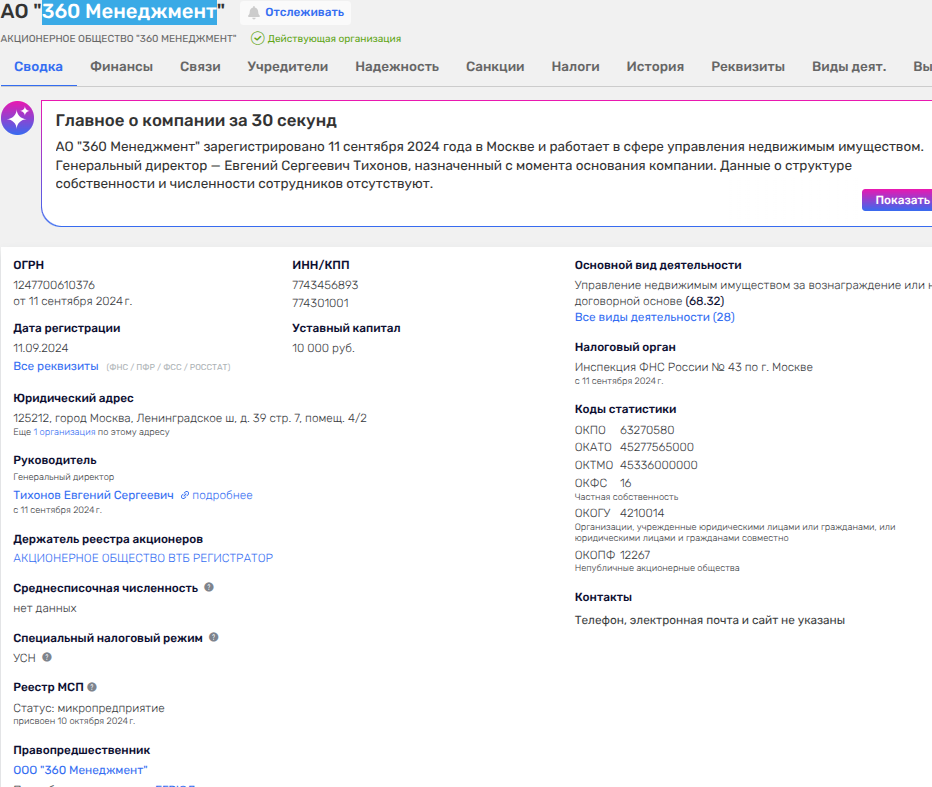Open predecessor ООО "360 Менеджмент" link
932x787 pixels.
pos(80,769)
